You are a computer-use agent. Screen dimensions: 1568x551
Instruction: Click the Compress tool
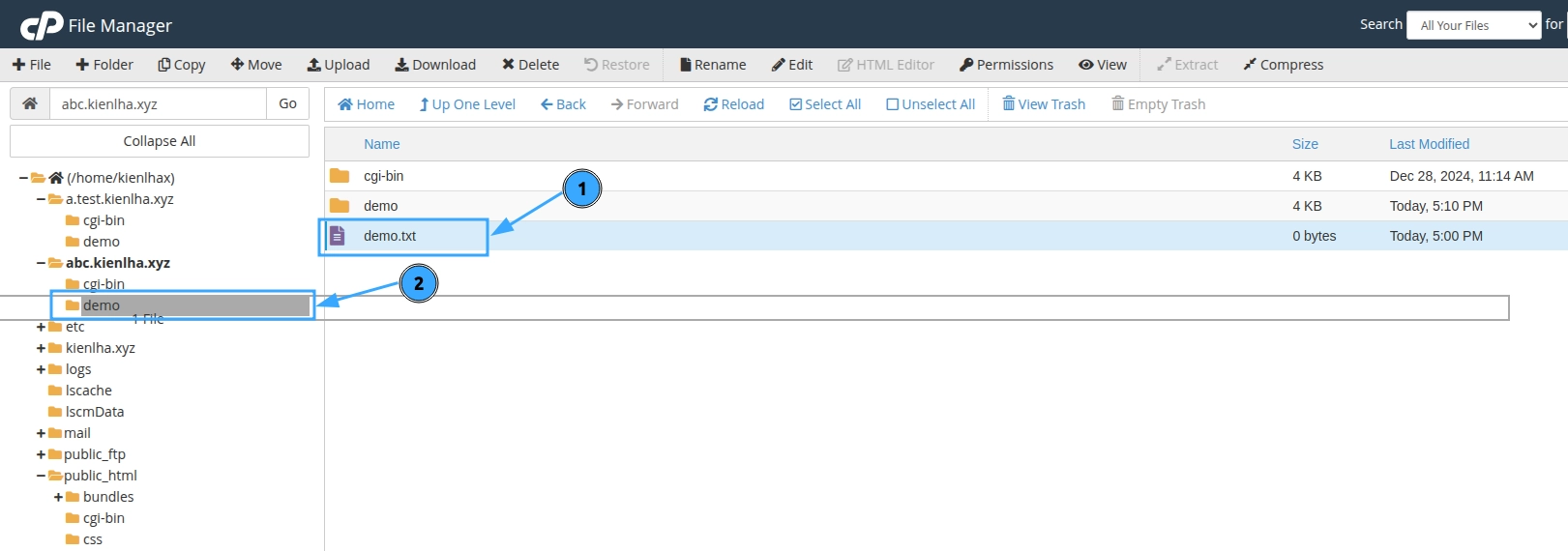pyautogui.click(x=1283, y=65)
